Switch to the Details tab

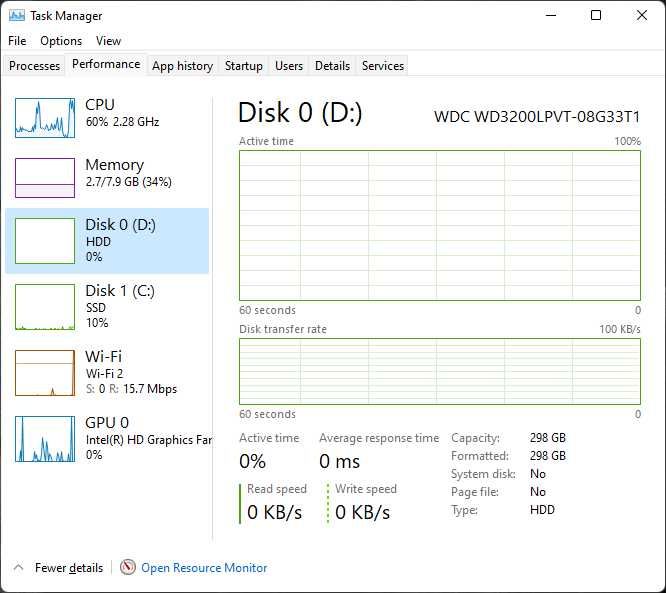332,66
